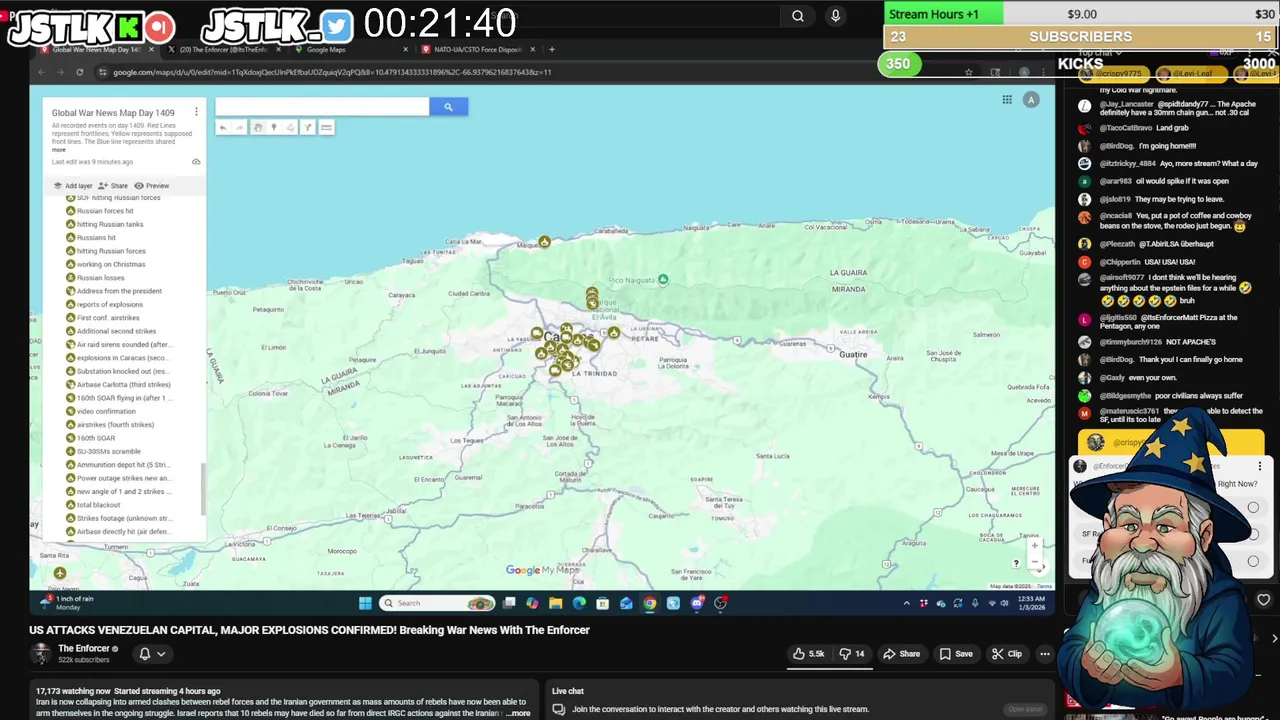Zoom in on the map
Image resolution: width=1280 pixels, height=720 pixels.
point(1035,546)
